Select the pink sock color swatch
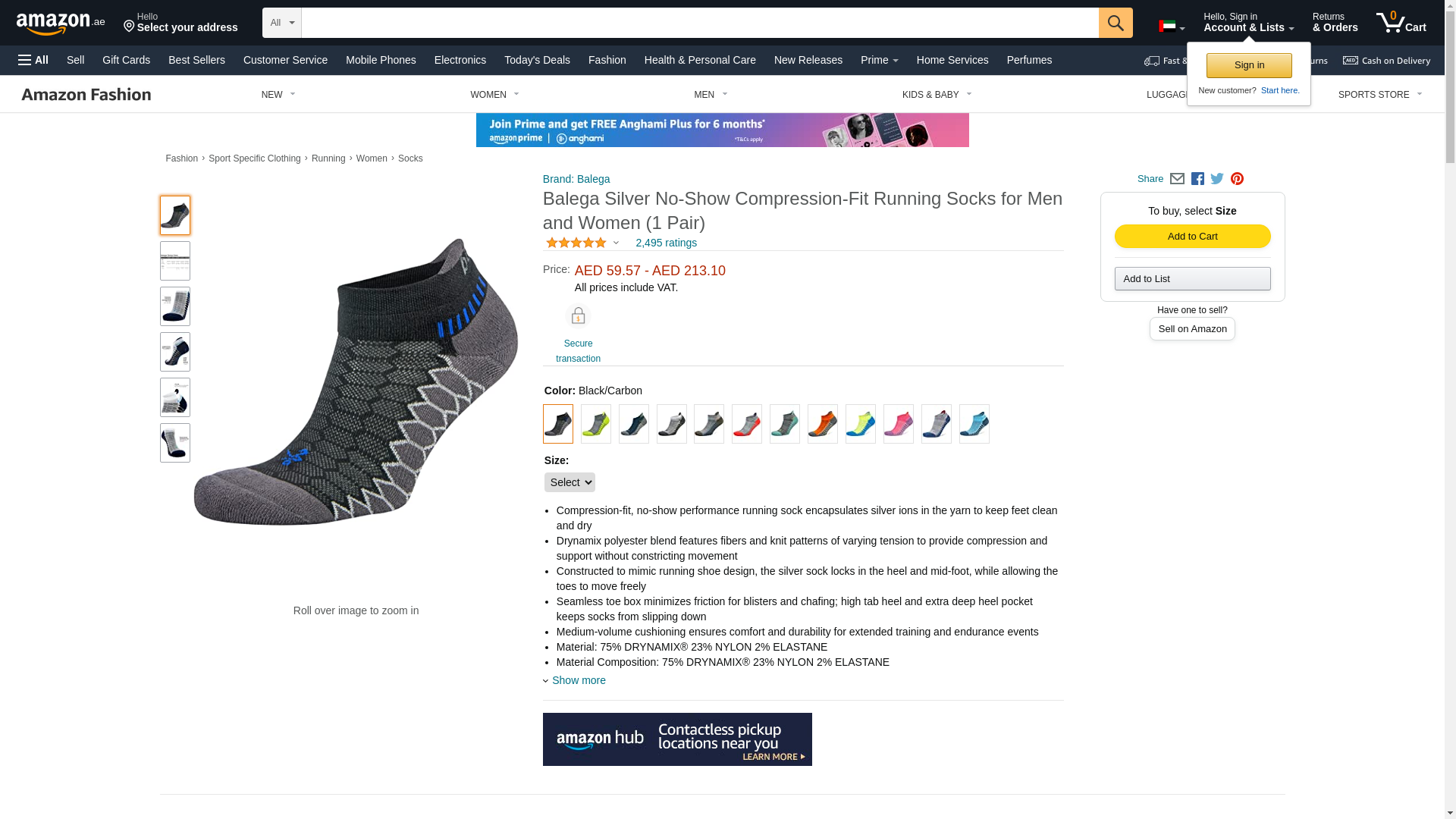 coord(898,424)
